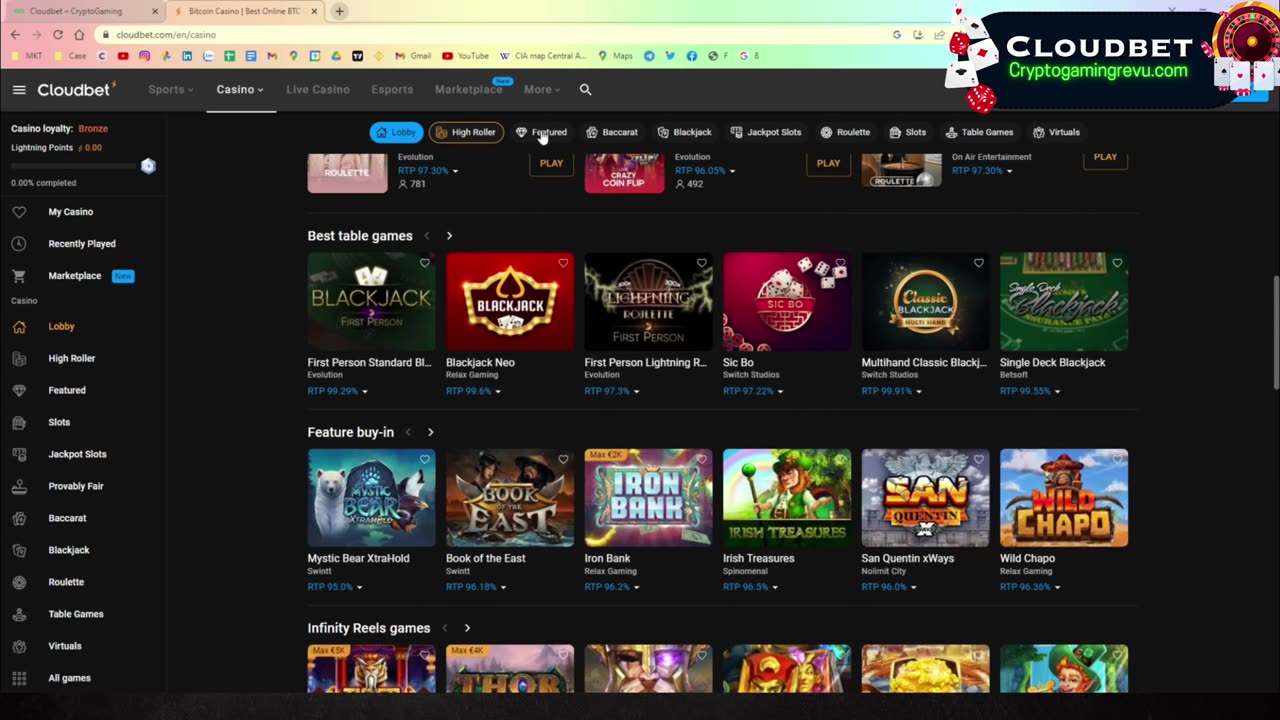Select the High Roller filter tab
Image resolution: width=1280 pixels, height=720 pixels.
point(466,132)
